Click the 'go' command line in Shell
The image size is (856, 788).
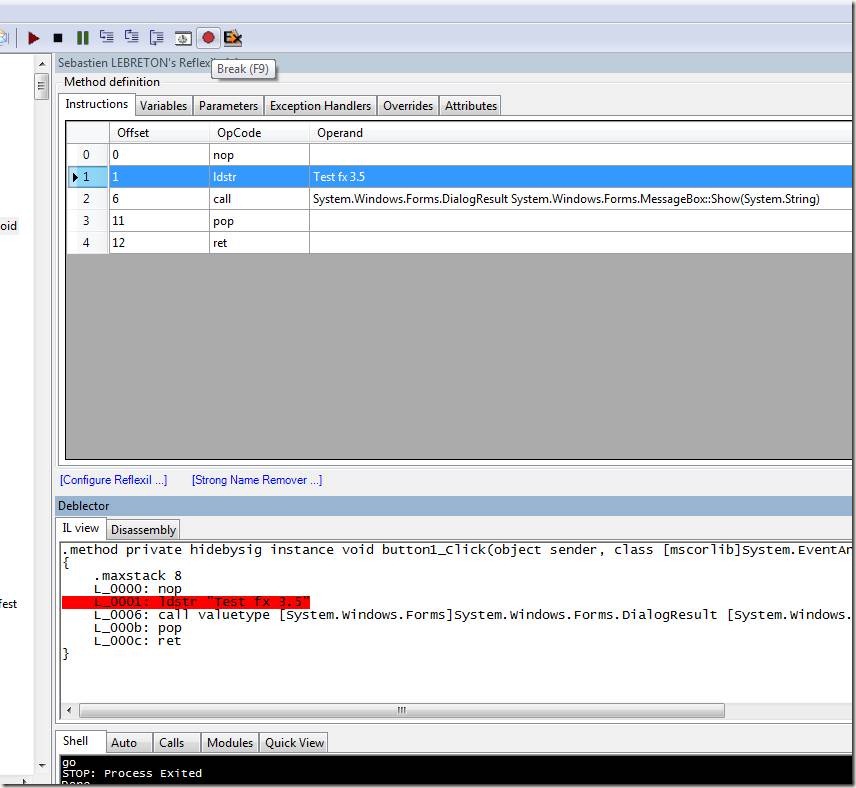tap(69, 762)
